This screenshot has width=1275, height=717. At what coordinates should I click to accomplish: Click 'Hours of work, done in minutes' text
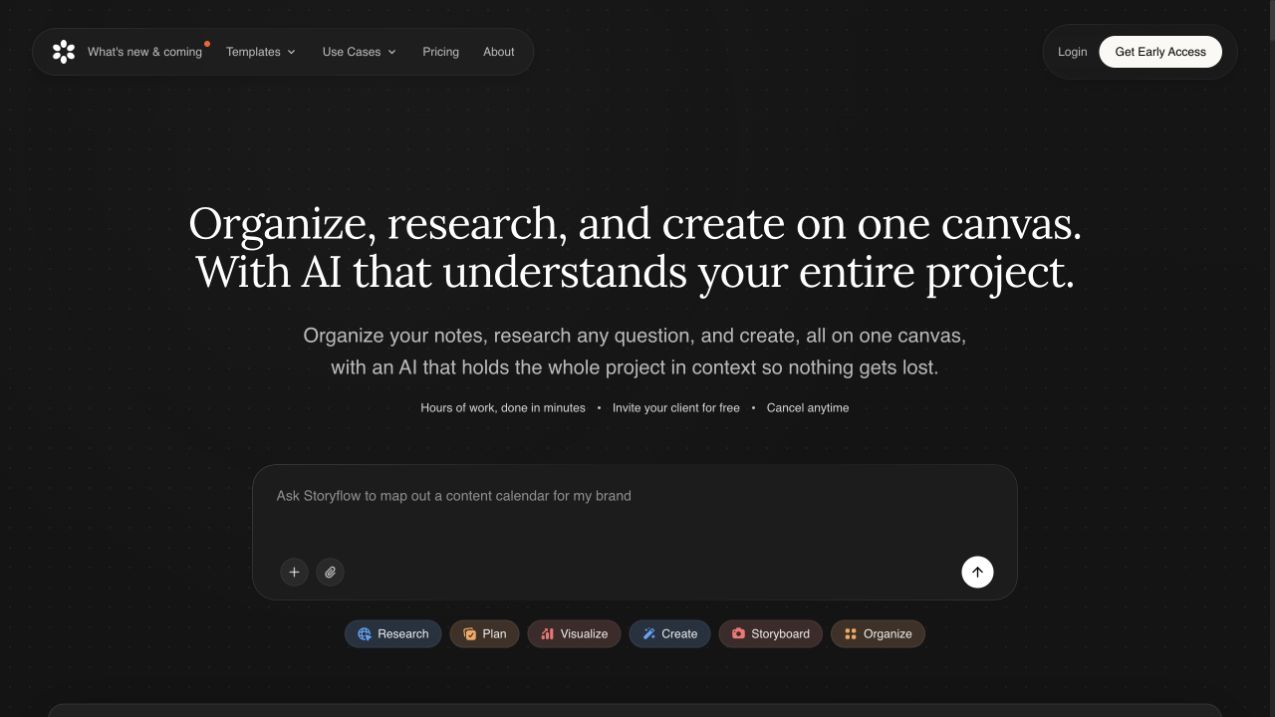click(x=503, y=408)
